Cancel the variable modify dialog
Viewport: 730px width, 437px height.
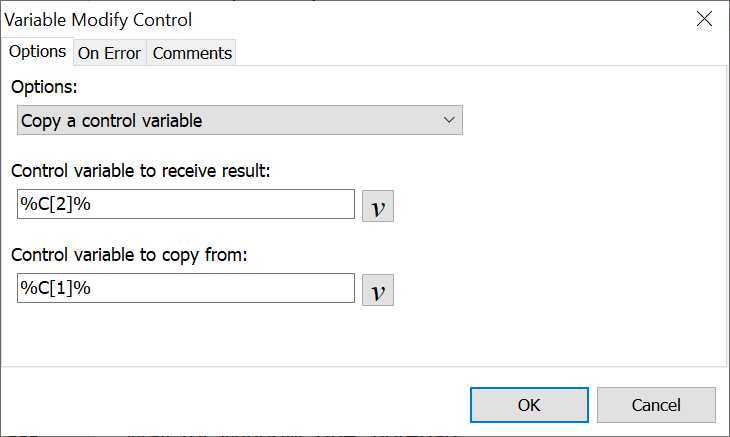click(x=656, y=405)
